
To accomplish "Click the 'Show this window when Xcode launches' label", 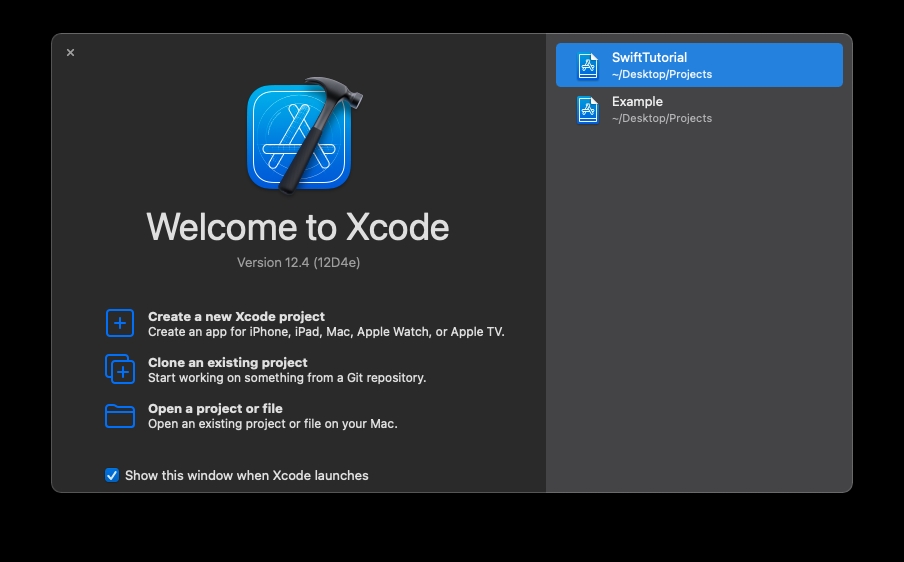I will (x=246, y=476).
